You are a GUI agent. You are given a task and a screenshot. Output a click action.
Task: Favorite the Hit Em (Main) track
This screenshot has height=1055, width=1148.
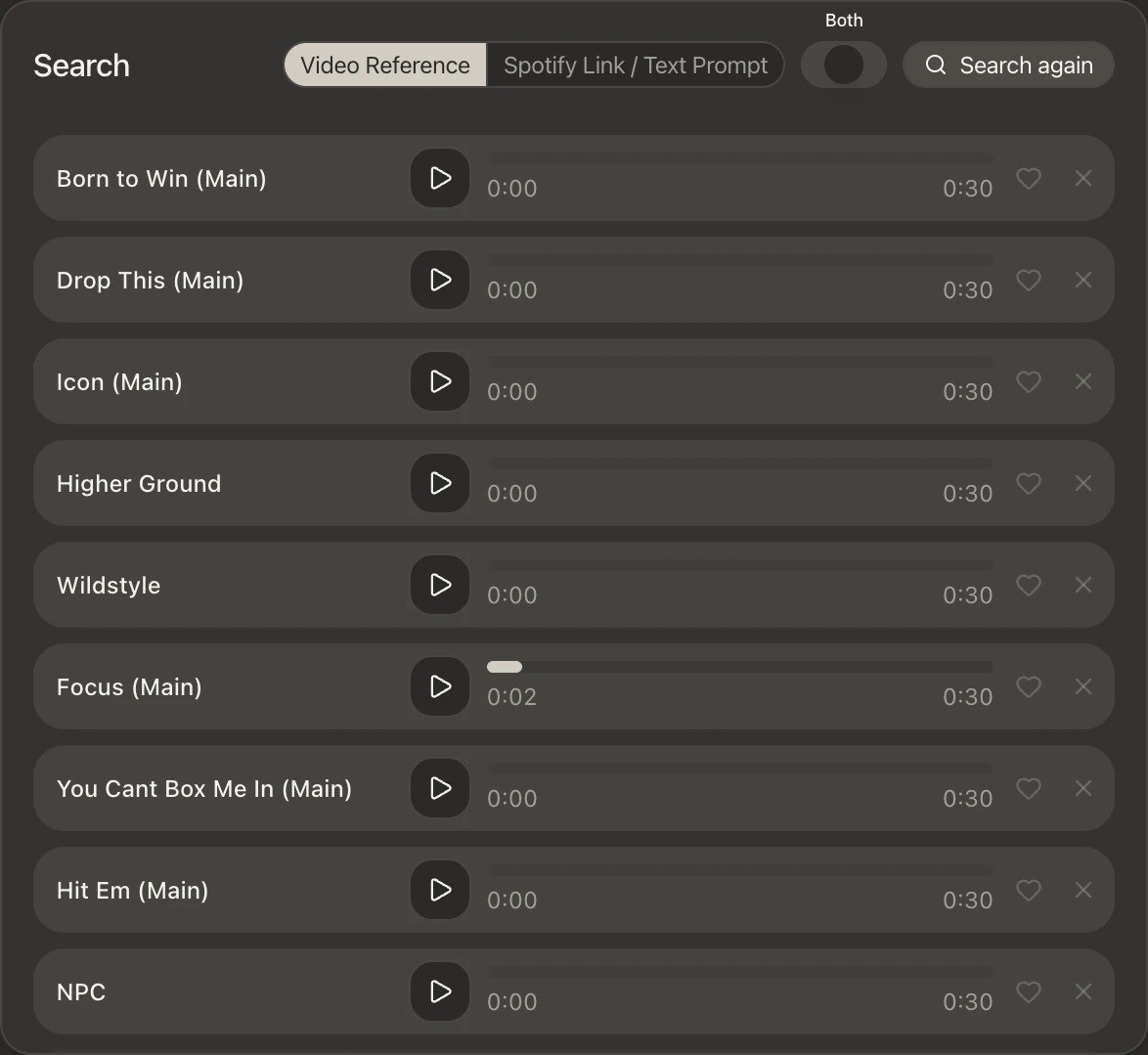pyautogui.click(x=1029, y=891)
